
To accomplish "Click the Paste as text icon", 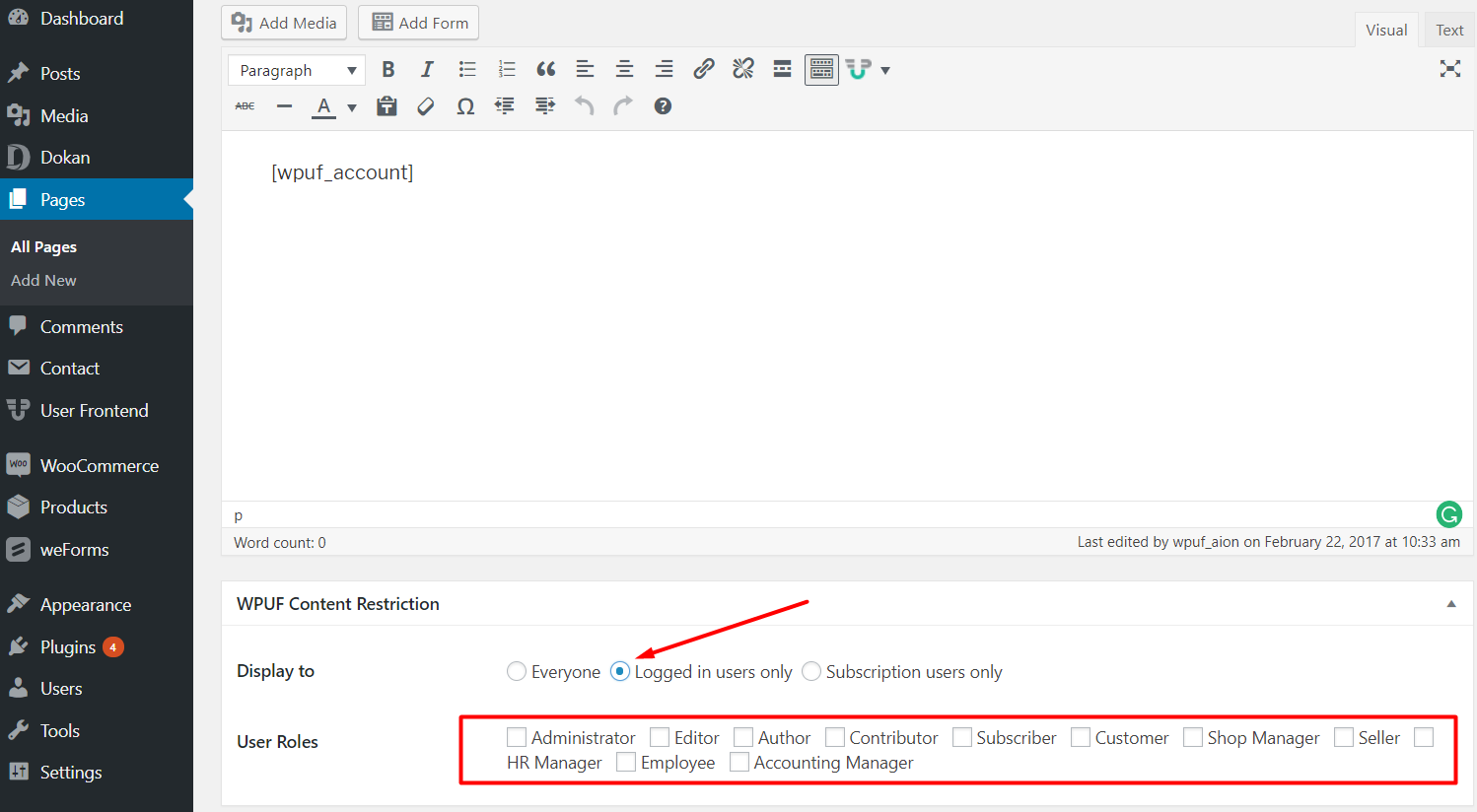I will [387, 106].
